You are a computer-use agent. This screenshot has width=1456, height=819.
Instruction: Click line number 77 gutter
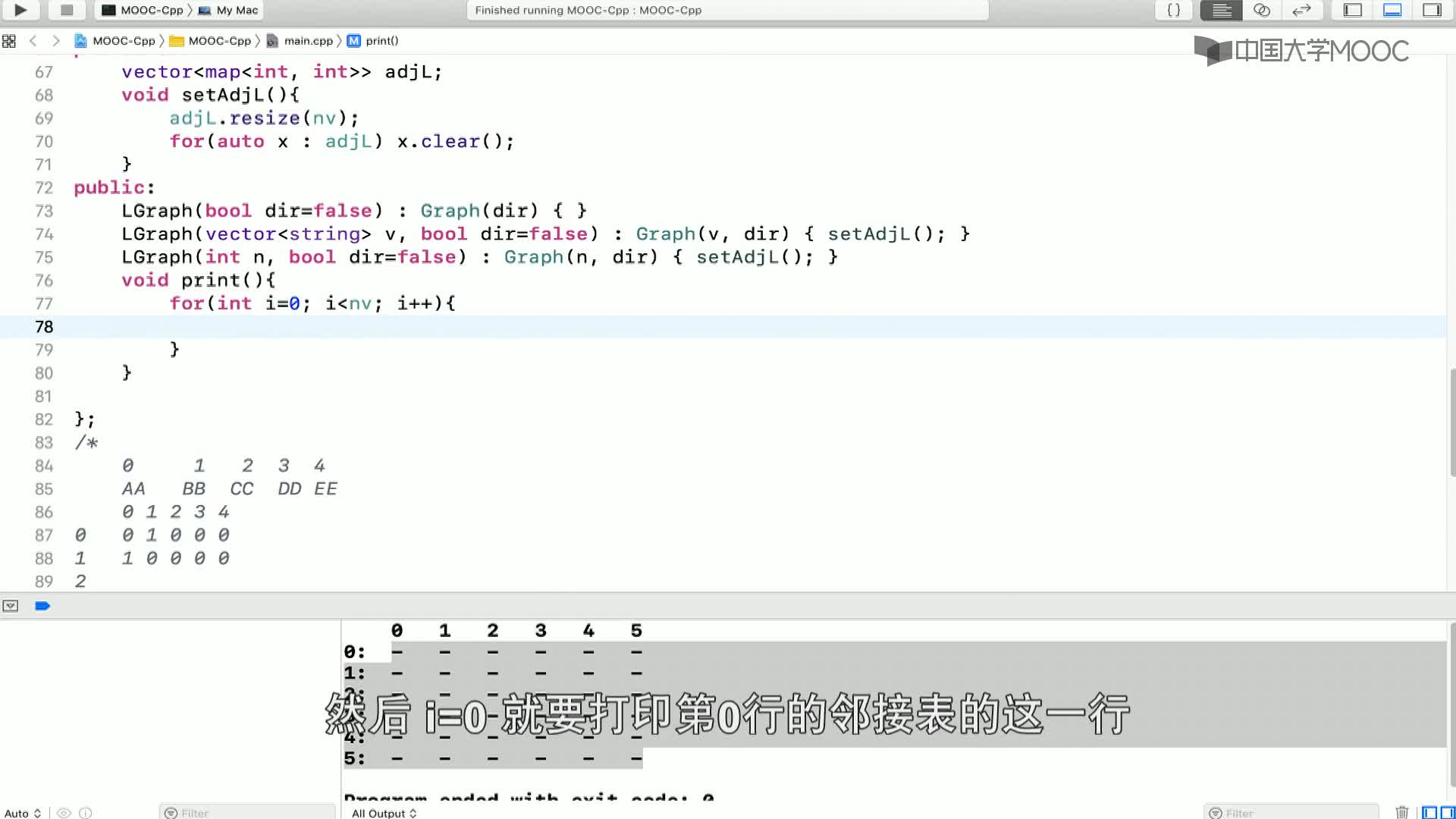tap(44, 304)
